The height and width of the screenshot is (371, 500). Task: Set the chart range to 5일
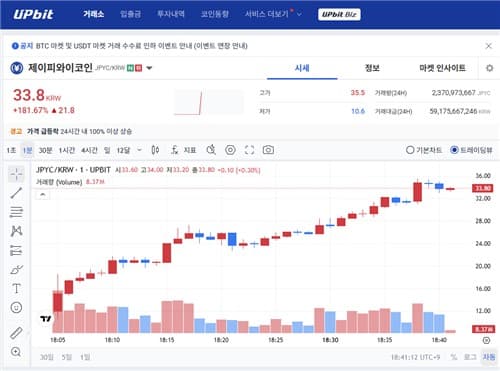pyautogui.click(x=66, y=357)
